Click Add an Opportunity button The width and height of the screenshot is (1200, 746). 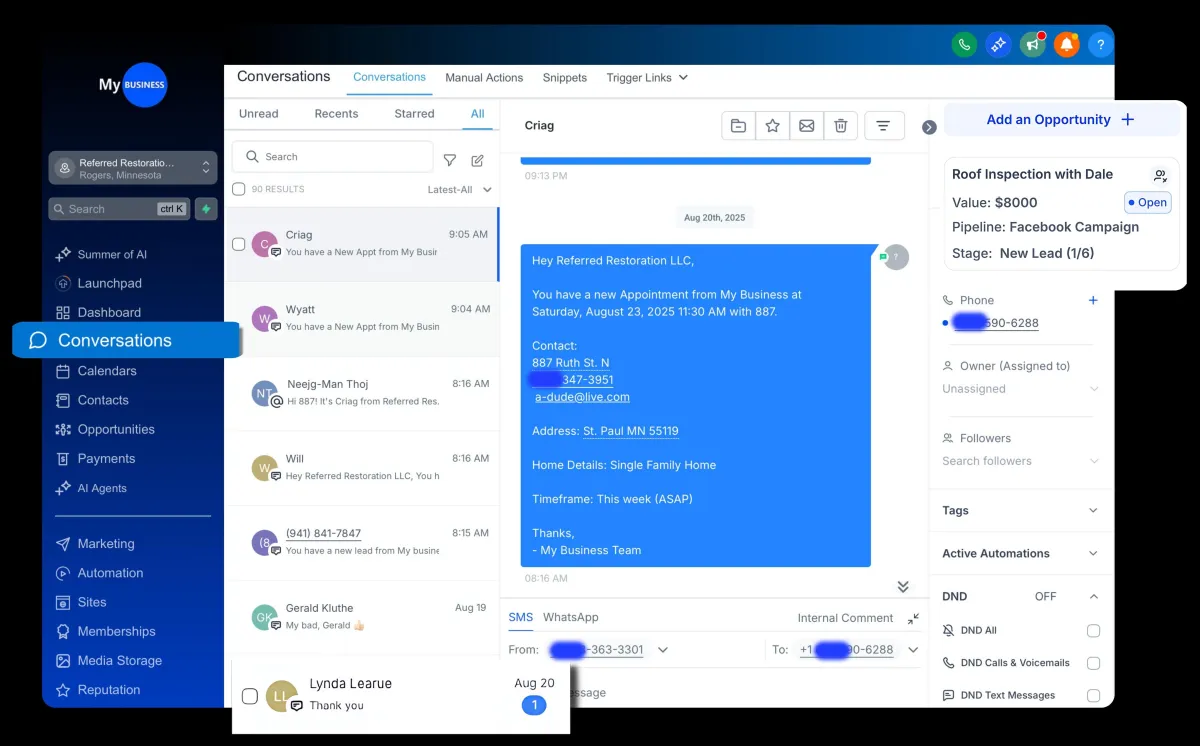point(1061,119)
